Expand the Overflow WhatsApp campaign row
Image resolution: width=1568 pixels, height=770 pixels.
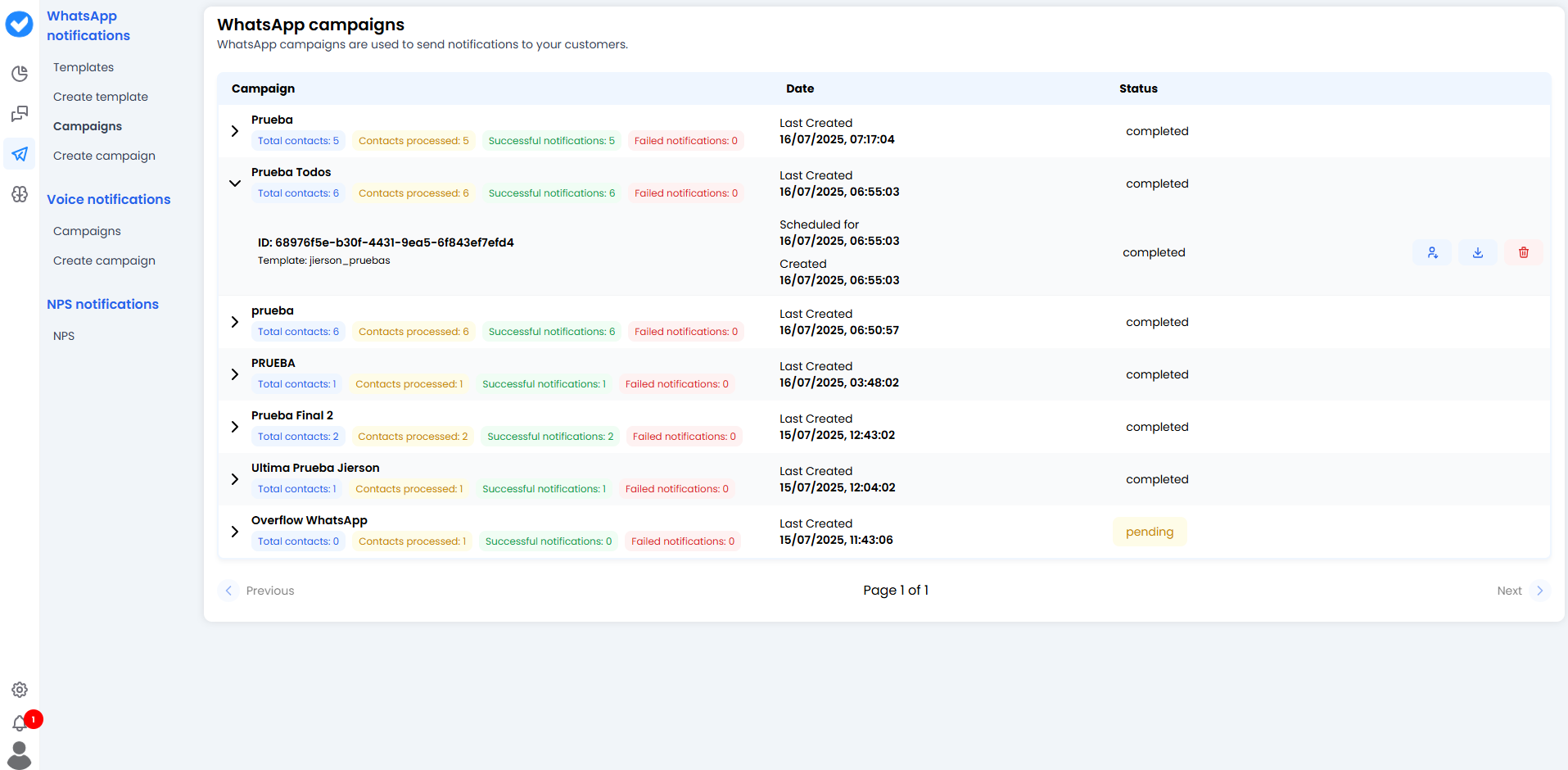pyautogui.click(x=235, y=532)
